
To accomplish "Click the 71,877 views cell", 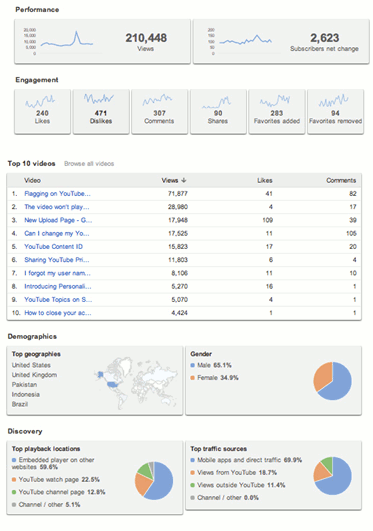I will 178,194.
